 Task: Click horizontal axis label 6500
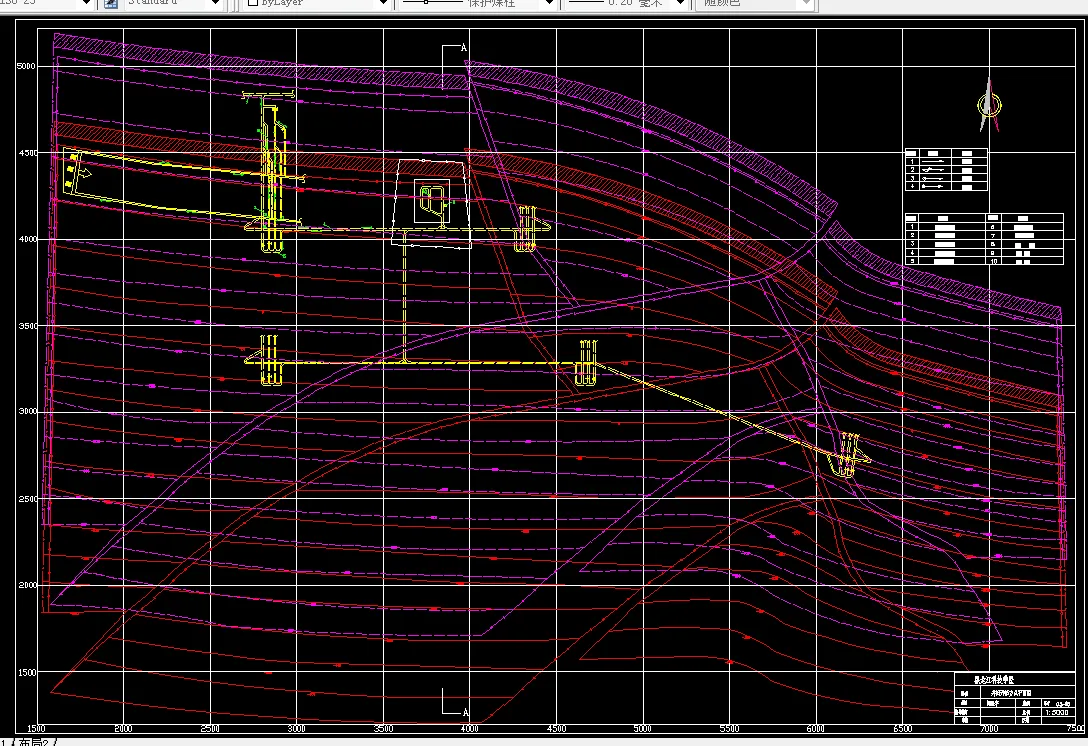(x=903, y=729)
